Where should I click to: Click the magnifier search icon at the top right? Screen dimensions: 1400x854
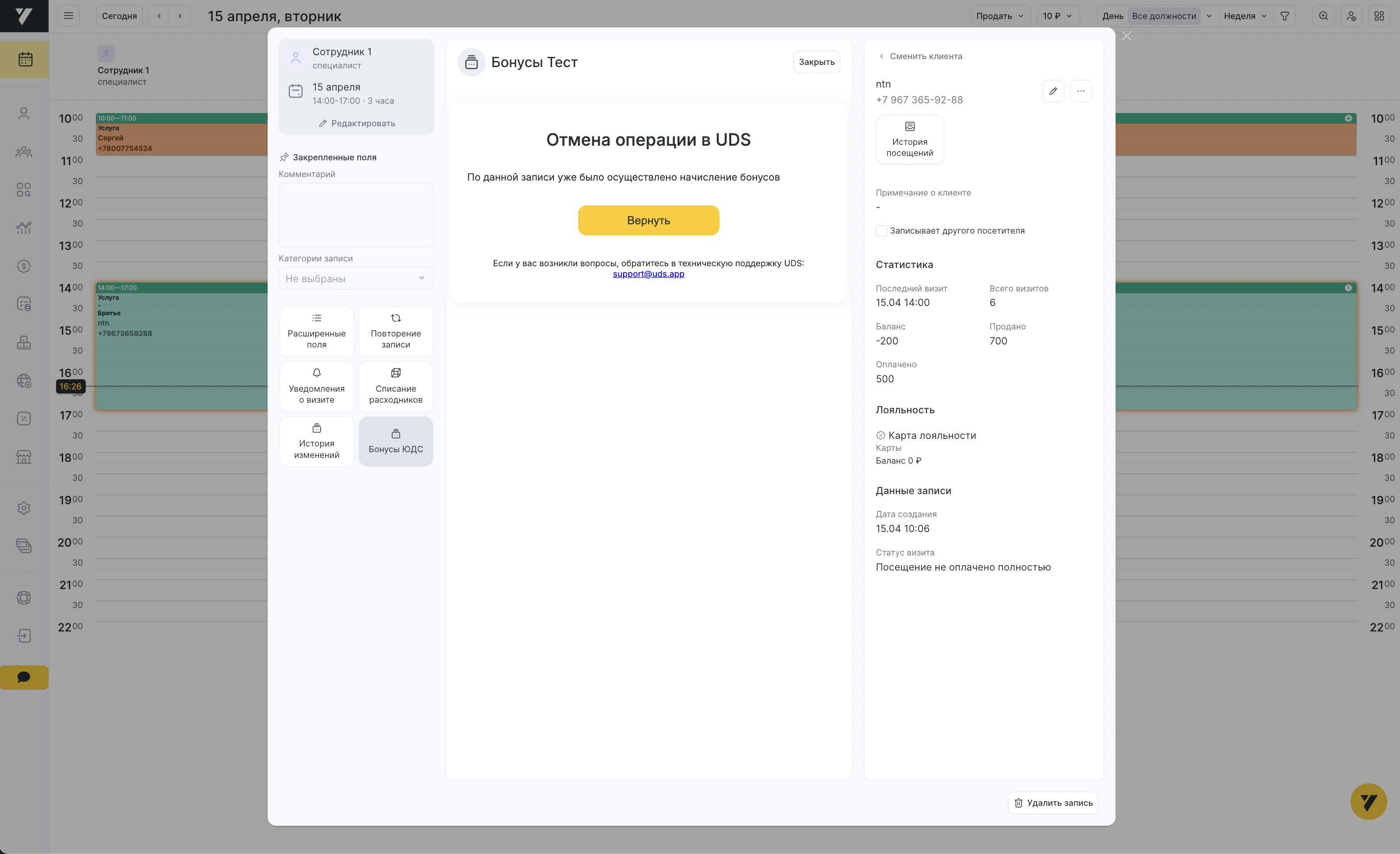[x=1323, y=16]
